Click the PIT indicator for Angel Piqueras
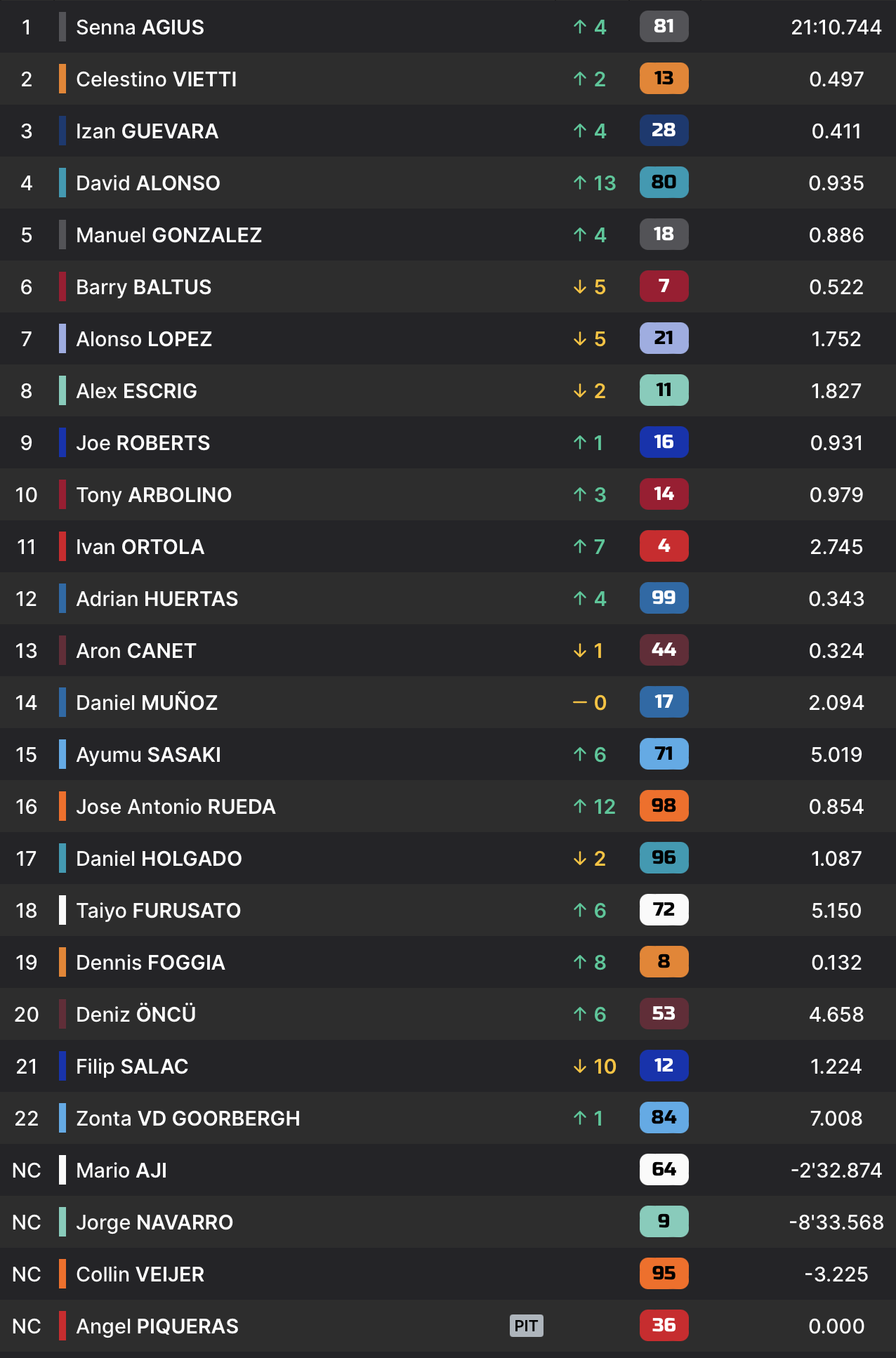The height and width of the screenshot is (1358, 896). pyautogui.click(x=526, y=1326)
